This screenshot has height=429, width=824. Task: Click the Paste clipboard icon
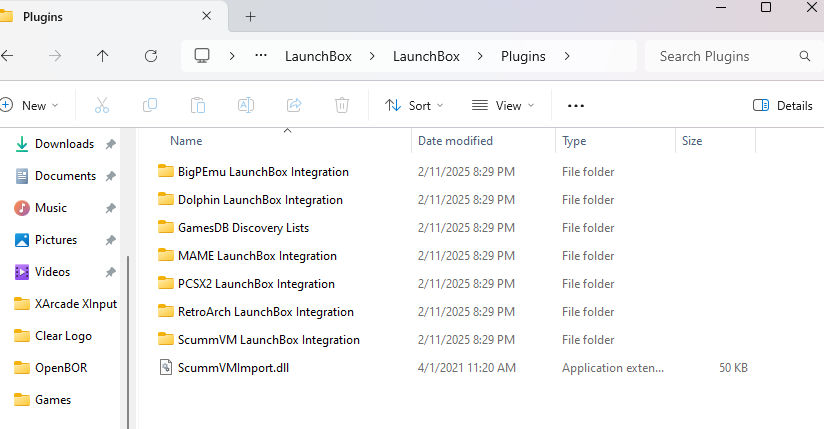tap(198, 106)
